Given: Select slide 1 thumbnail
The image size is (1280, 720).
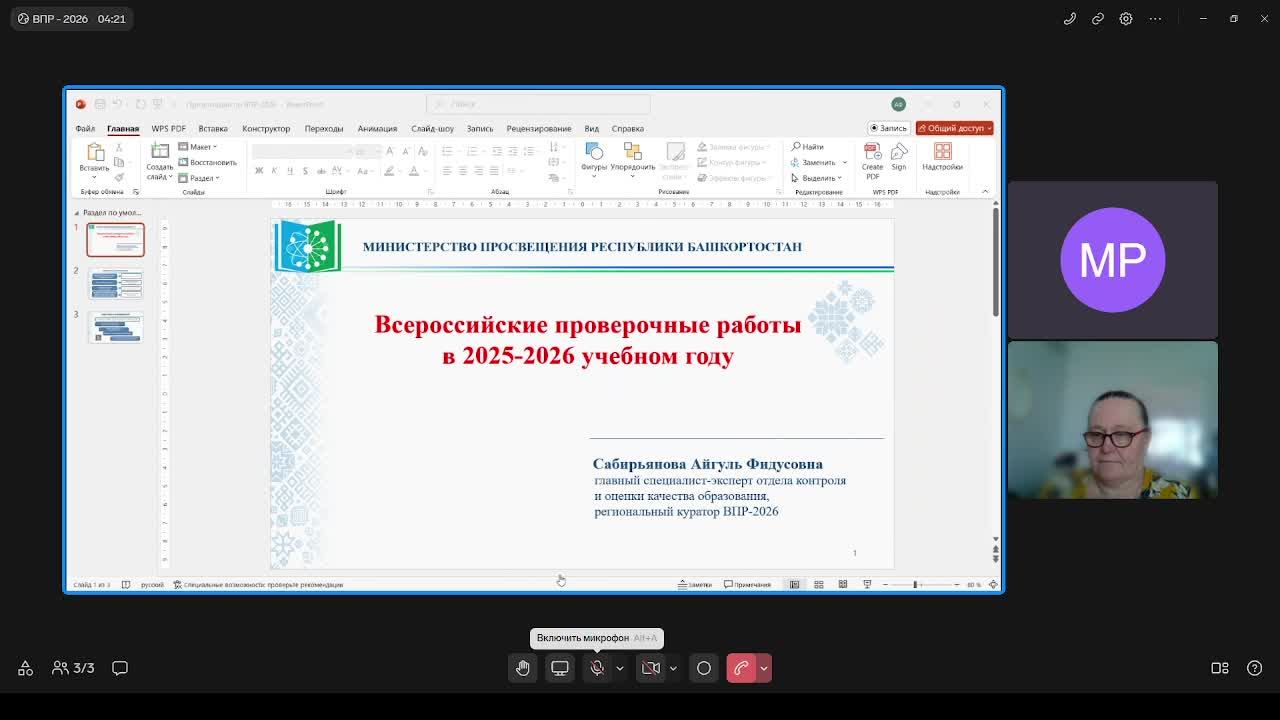Looking at the screenshot, I should coord(116,240).
